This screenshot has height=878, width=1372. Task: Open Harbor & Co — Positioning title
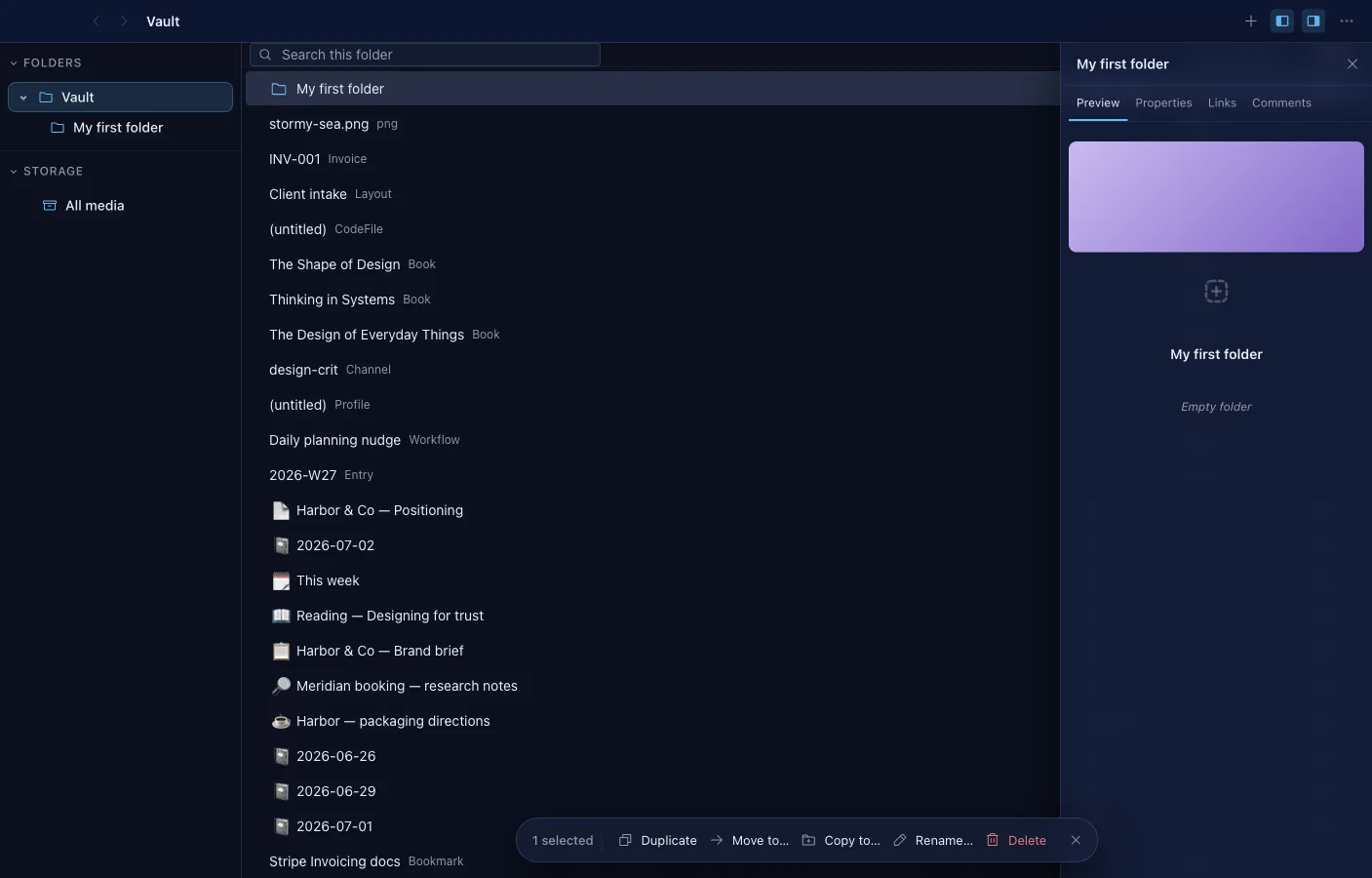point(379,510)
